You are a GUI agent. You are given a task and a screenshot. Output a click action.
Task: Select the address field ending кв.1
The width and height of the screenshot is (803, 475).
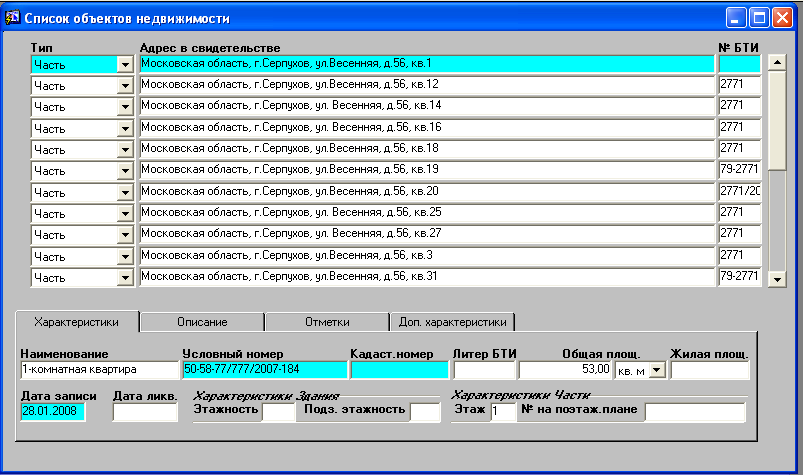(x=427, y=63)
